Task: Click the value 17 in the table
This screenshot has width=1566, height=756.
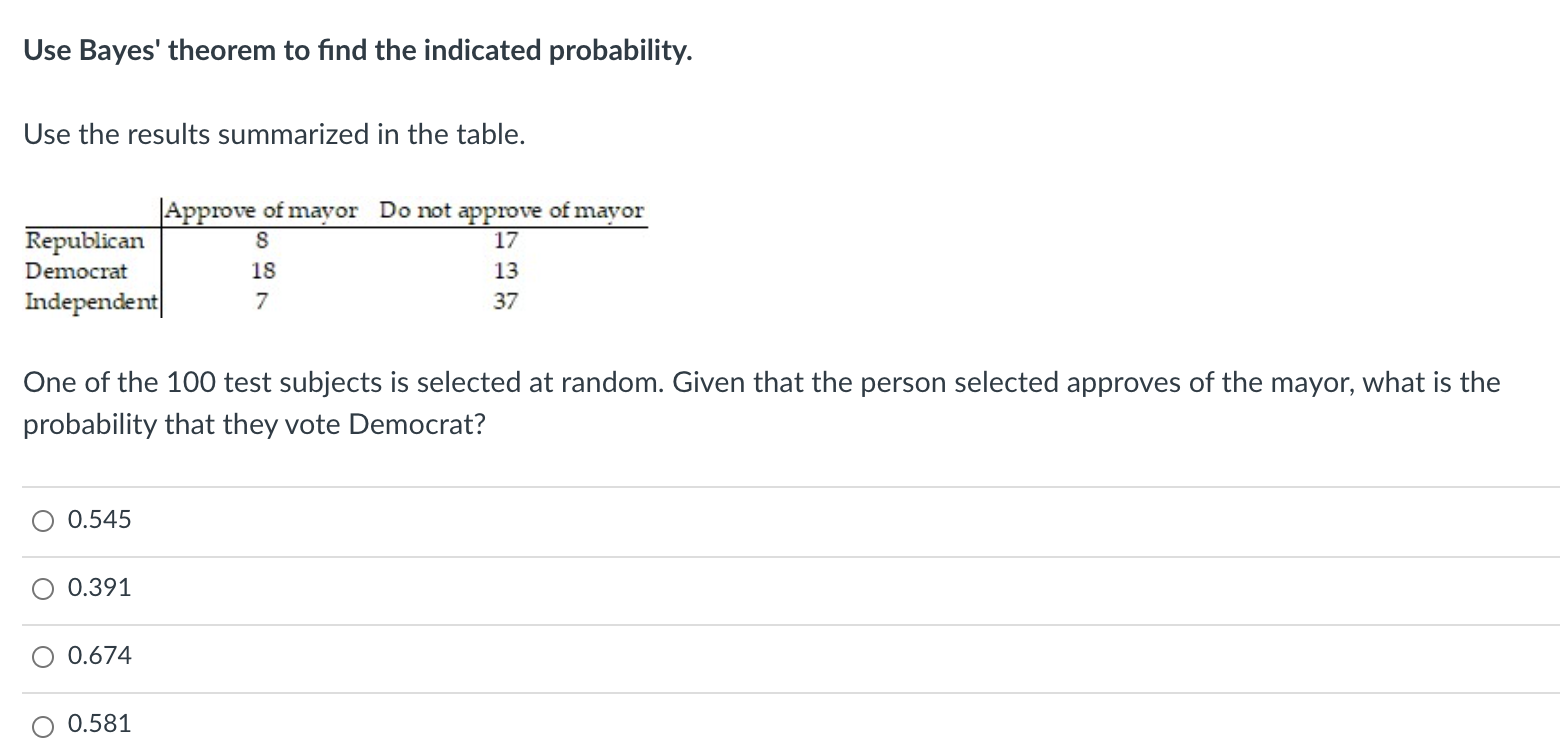Action: coord(506,241)
